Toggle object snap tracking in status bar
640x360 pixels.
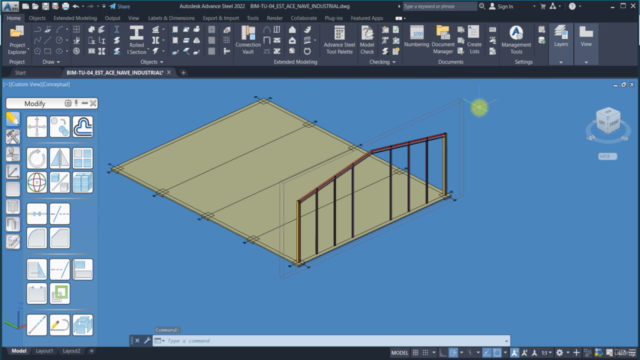tap(487, 353)
